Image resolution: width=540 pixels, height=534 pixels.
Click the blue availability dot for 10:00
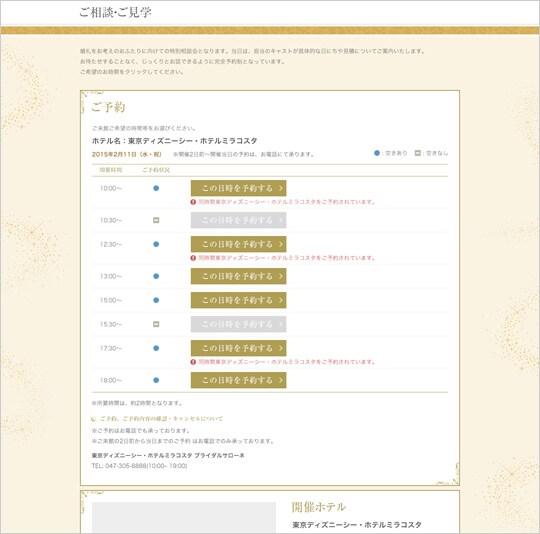[156, 188]
